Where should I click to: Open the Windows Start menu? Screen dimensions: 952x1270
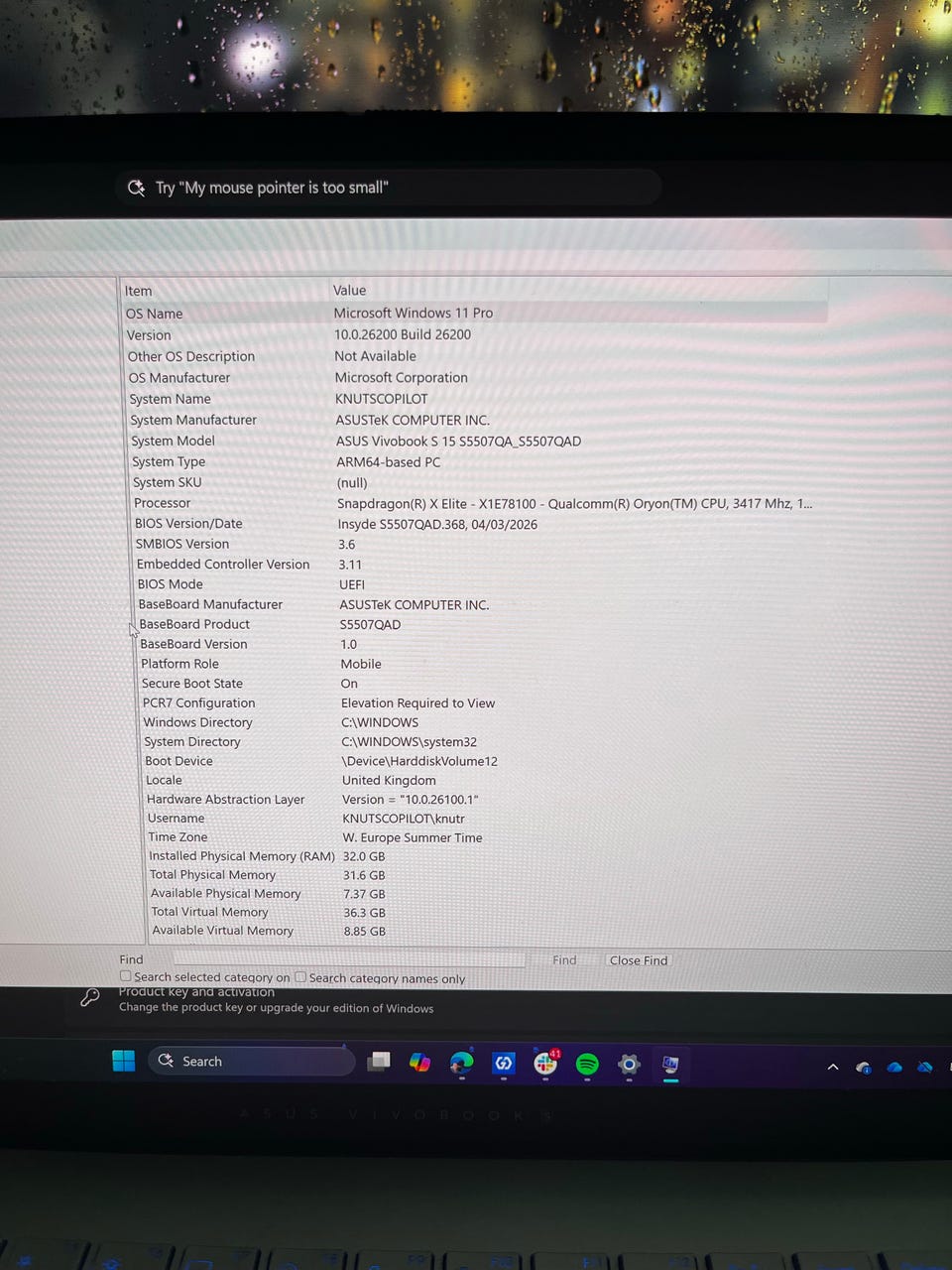(x=124, y=1061)
